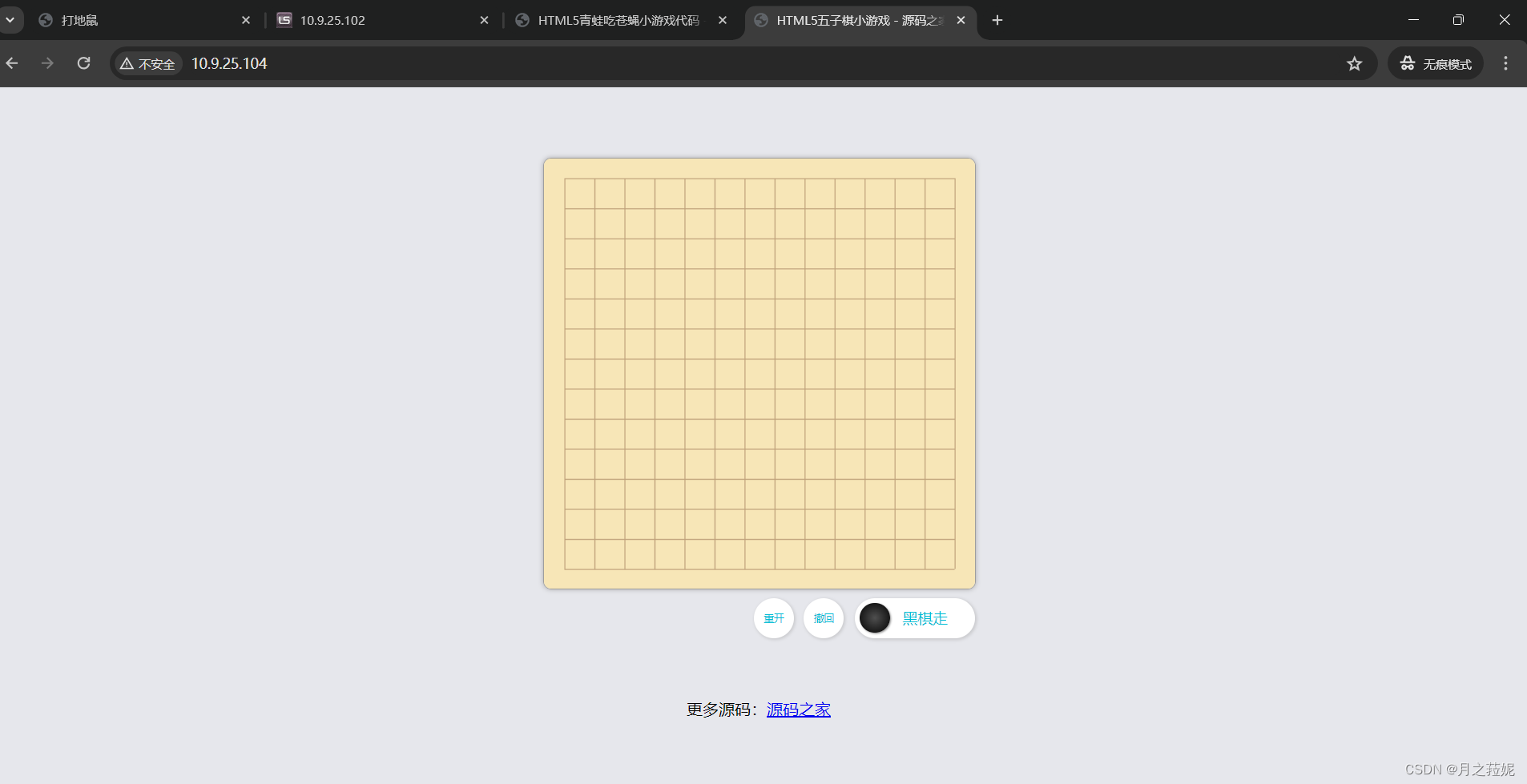The width and height of the screenshot is (1527, 784).
Task: Open a new browser tab
Action: click(997, 20)
